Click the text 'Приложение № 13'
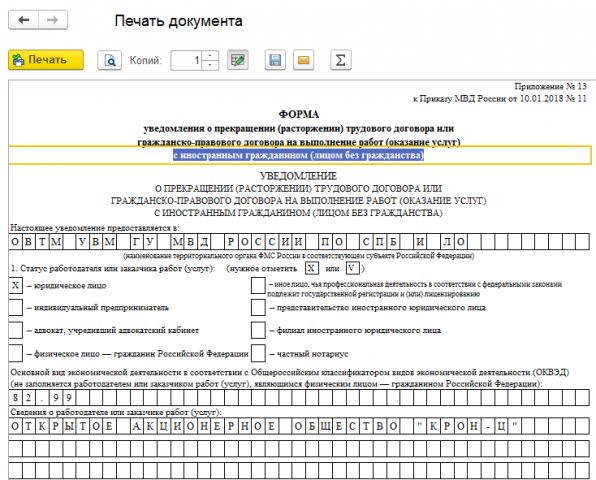596x480 pixels. coord(550,87)
